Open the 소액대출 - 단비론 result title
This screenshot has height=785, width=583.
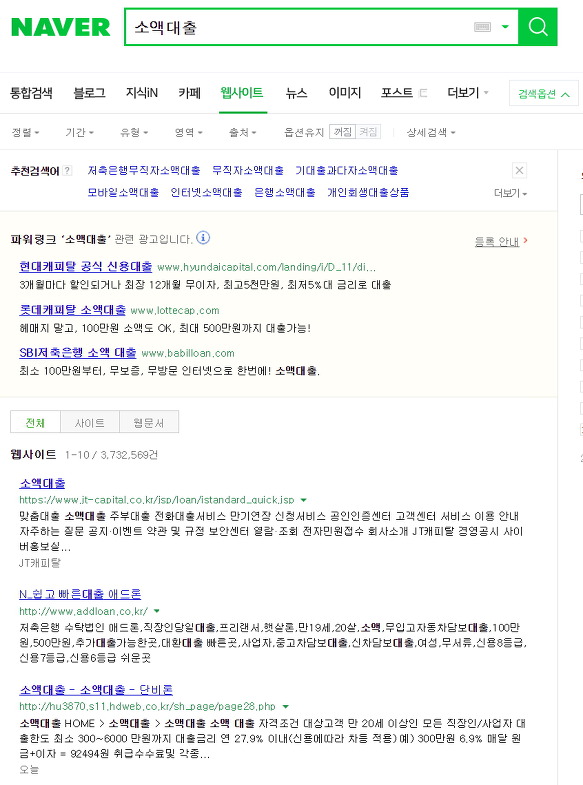(96, 690)
